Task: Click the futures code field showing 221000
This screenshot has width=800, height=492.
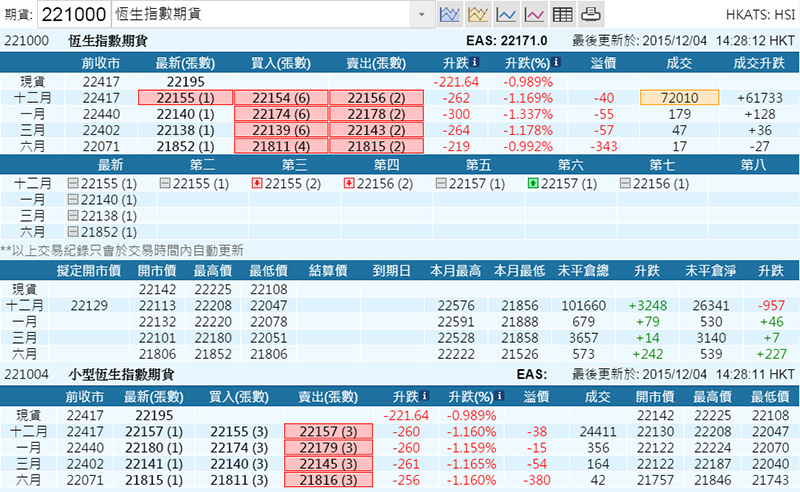Action: [x=73, y=14]
